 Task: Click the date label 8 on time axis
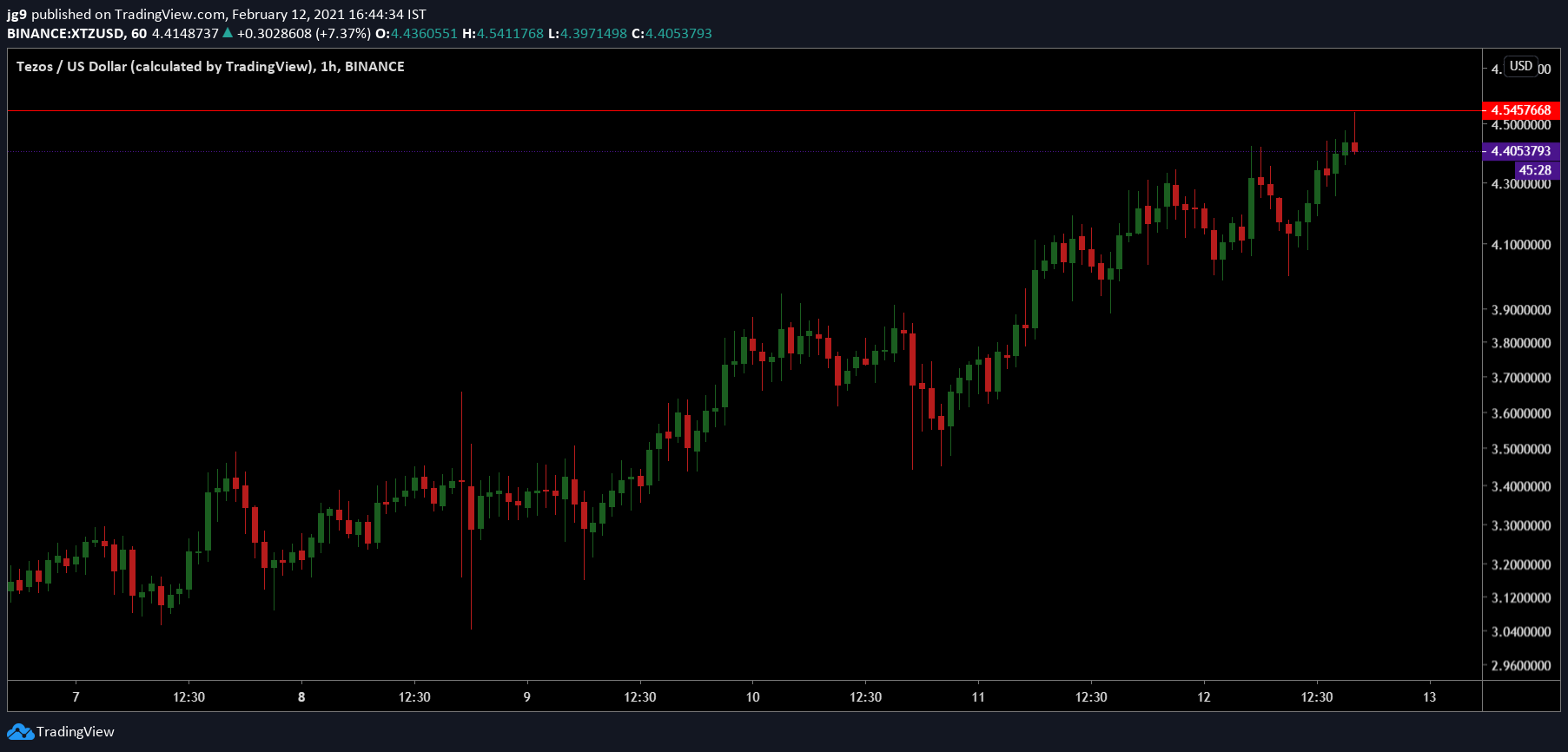[301, 697]
